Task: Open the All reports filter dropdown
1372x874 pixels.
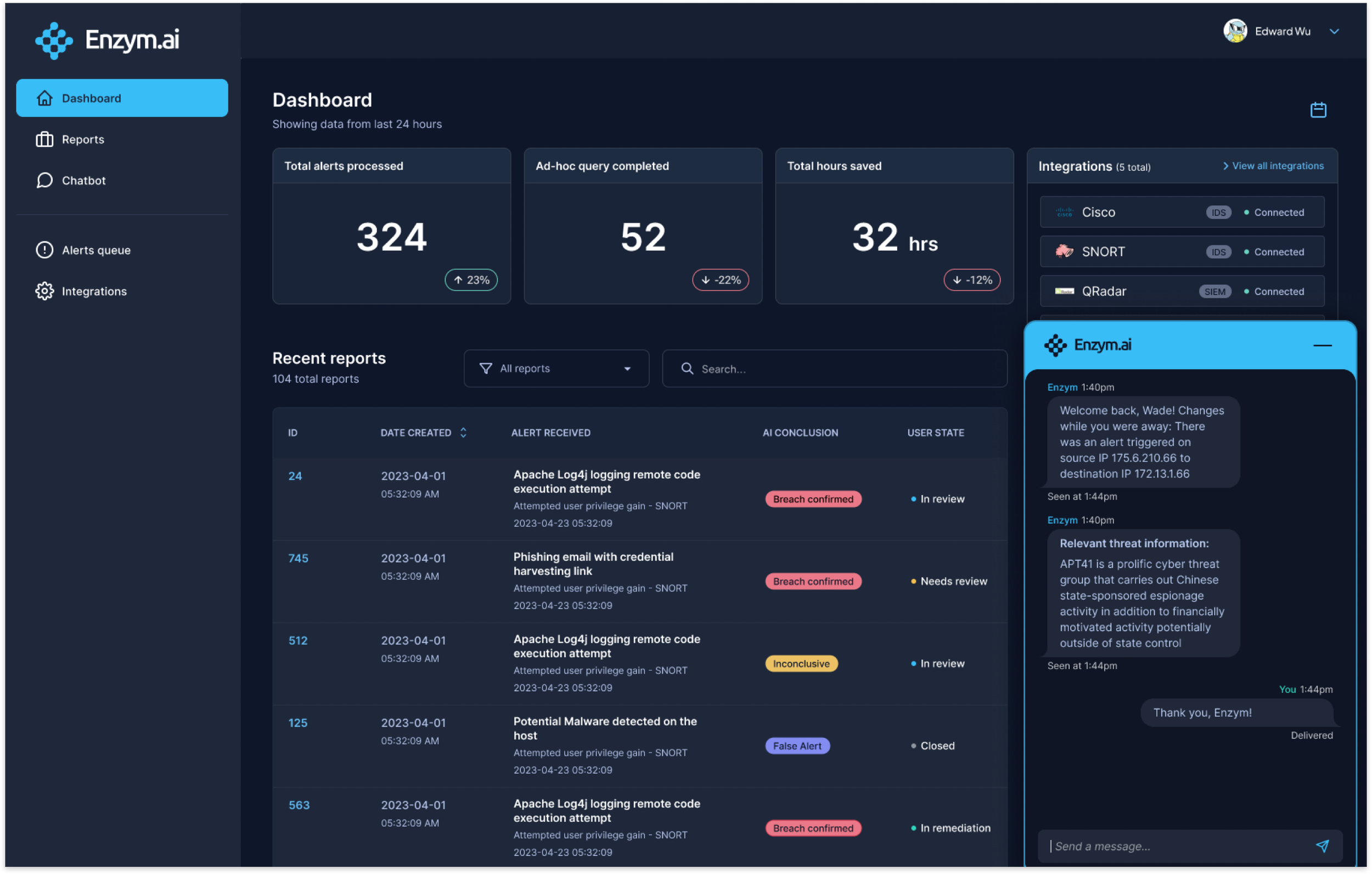Action: click(x=556, y=369)
